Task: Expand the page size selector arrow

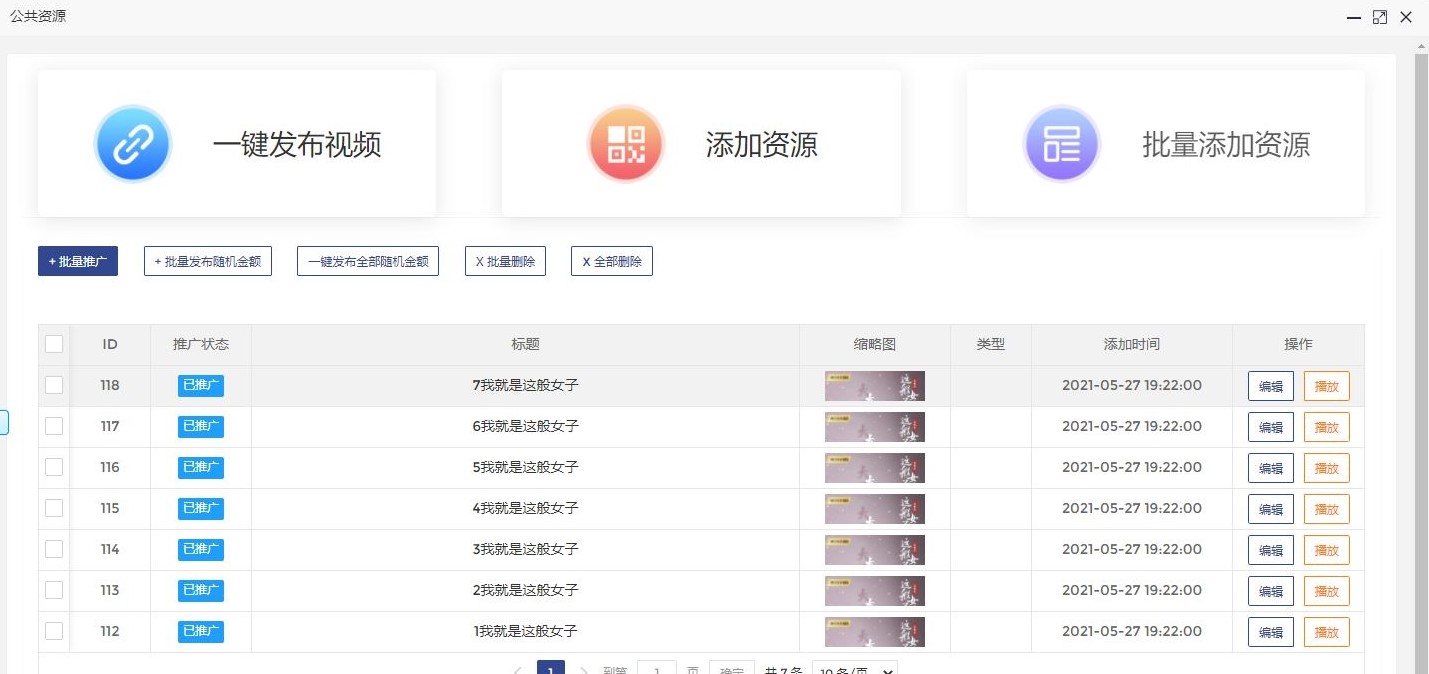Action: [x=888, y=670]
